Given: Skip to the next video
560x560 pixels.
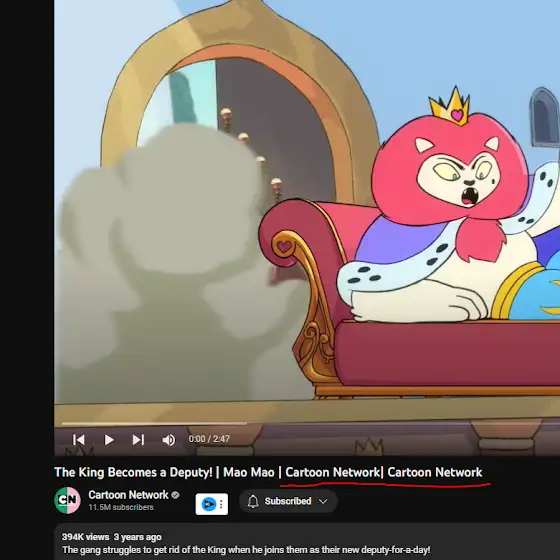Looking at the screenshot, I should 138,440.
